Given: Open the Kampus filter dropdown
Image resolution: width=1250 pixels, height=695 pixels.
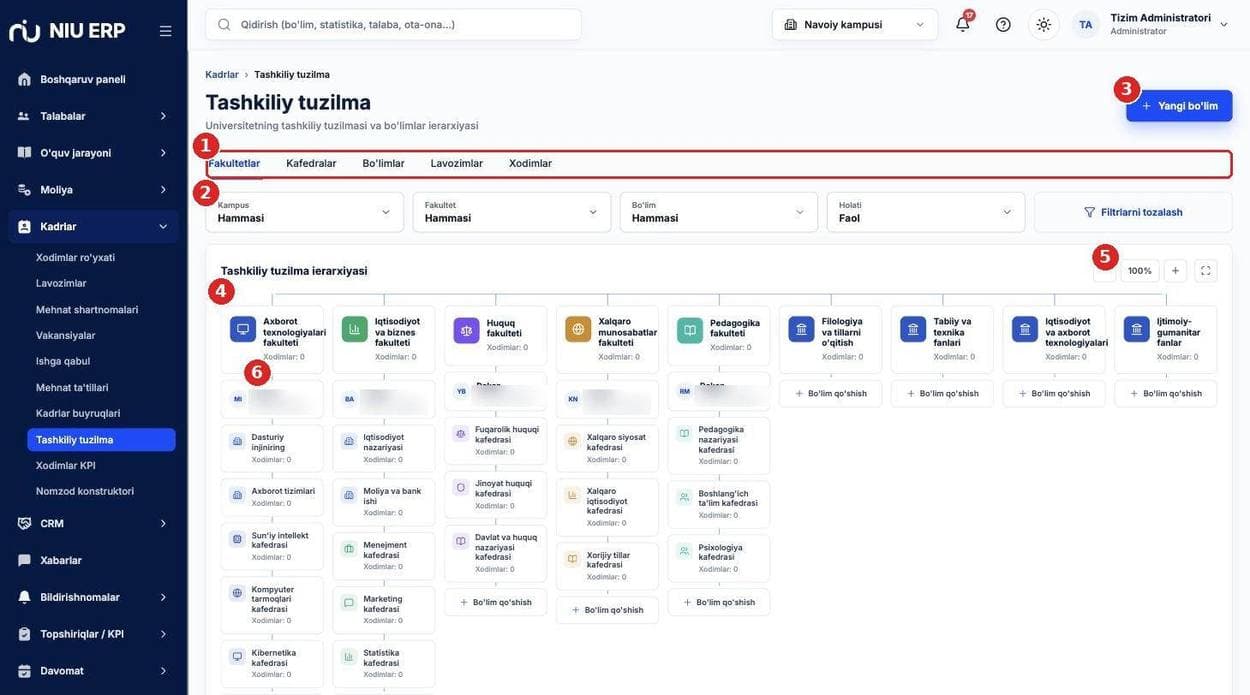Looking at the screenshot, I should click(x=305, y=212).
